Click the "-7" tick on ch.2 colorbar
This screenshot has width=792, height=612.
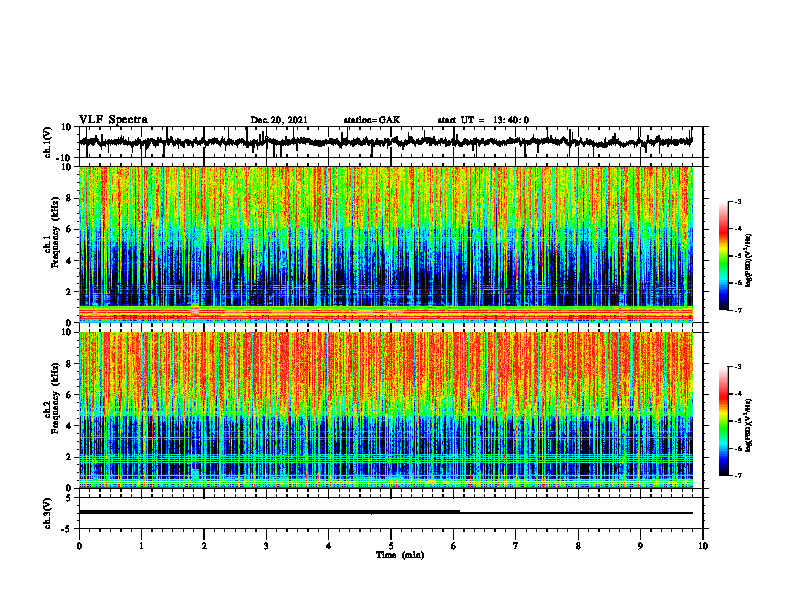[737, 476]
